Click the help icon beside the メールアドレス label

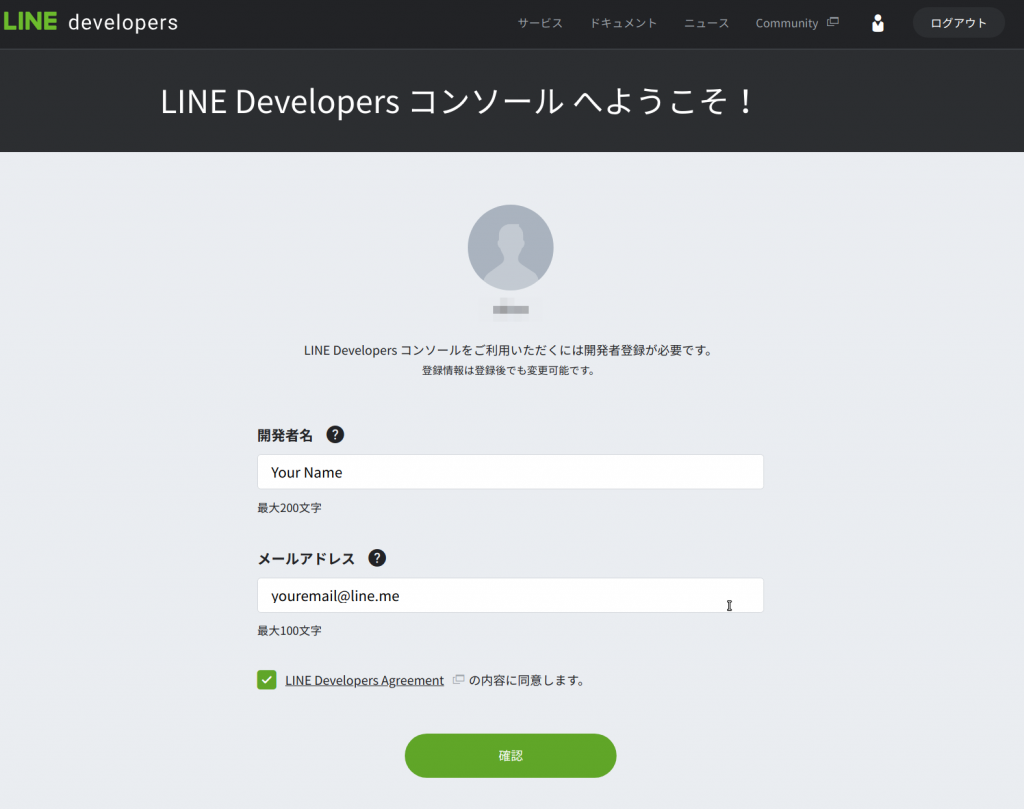(x=376, y=558)
